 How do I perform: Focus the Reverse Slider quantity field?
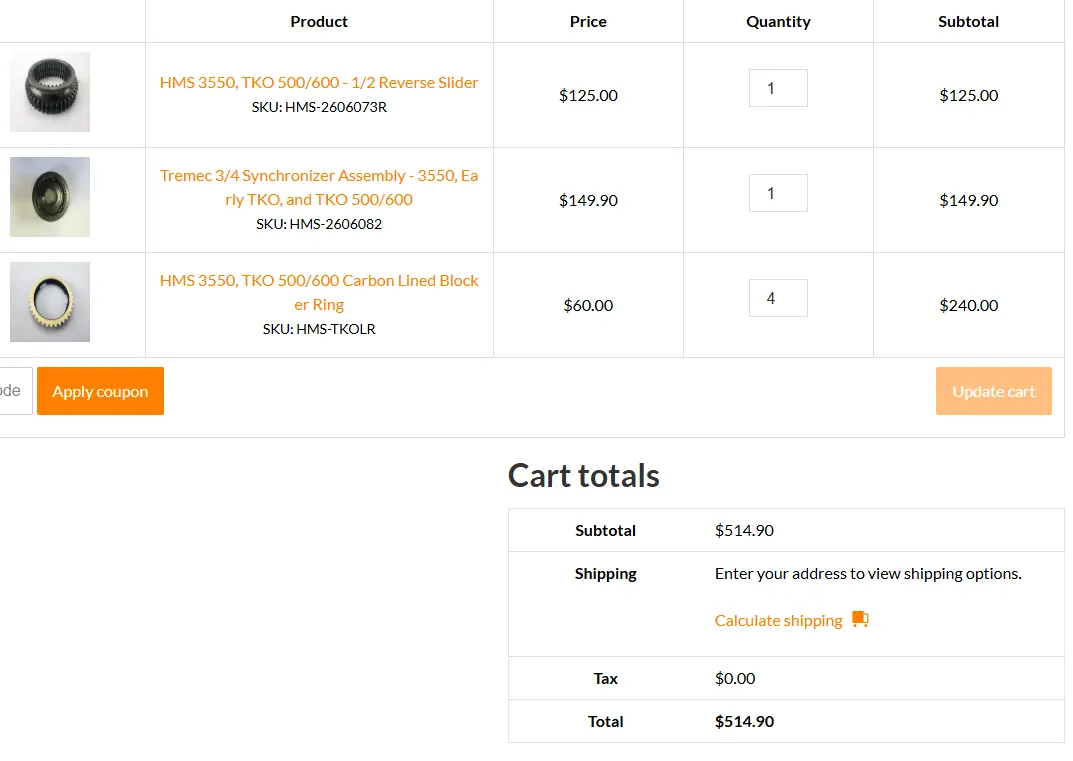[778, 88]
